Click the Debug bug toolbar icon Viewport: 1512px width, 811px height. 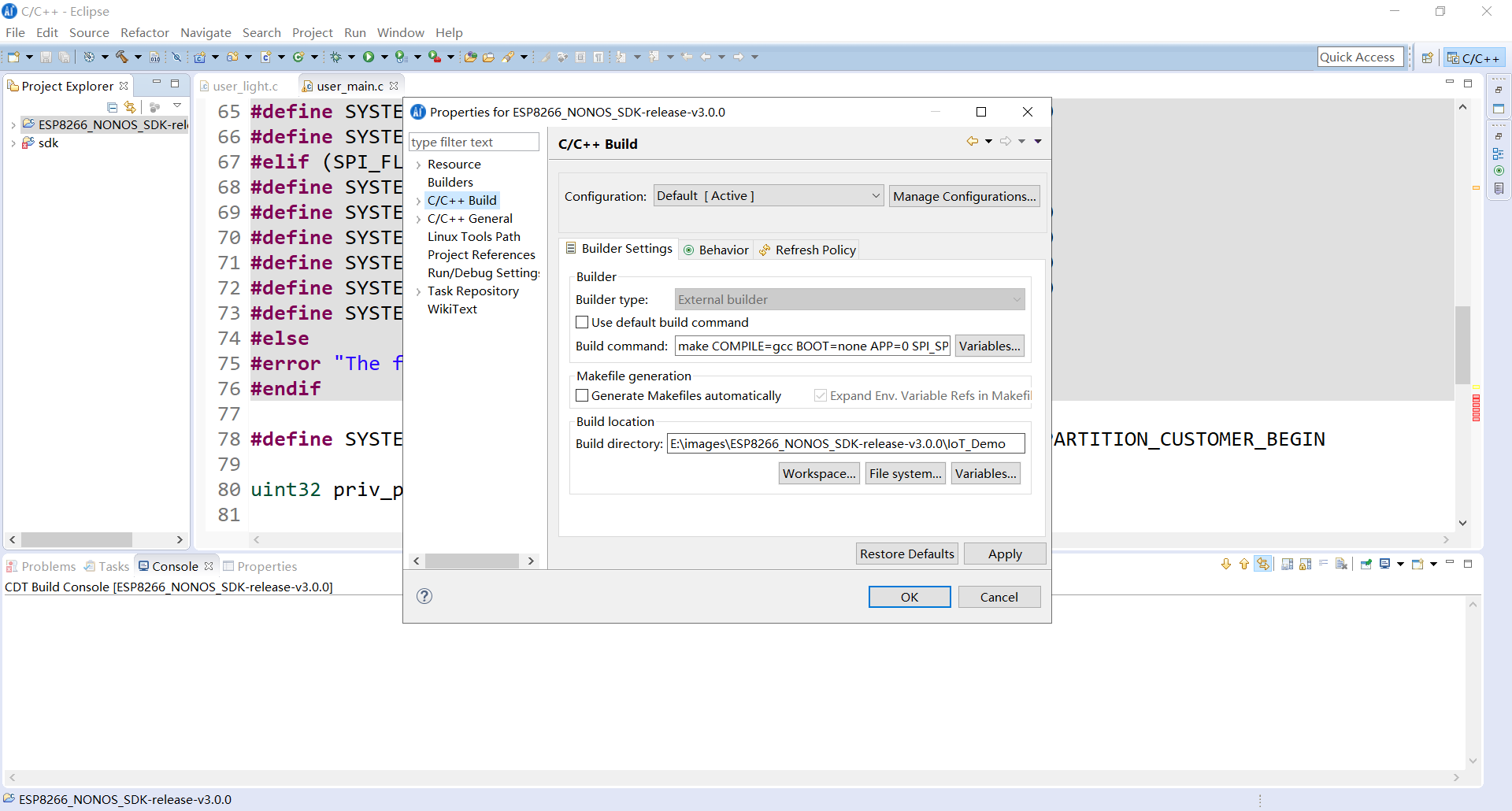pyautogui.click(x=335, y=57)
